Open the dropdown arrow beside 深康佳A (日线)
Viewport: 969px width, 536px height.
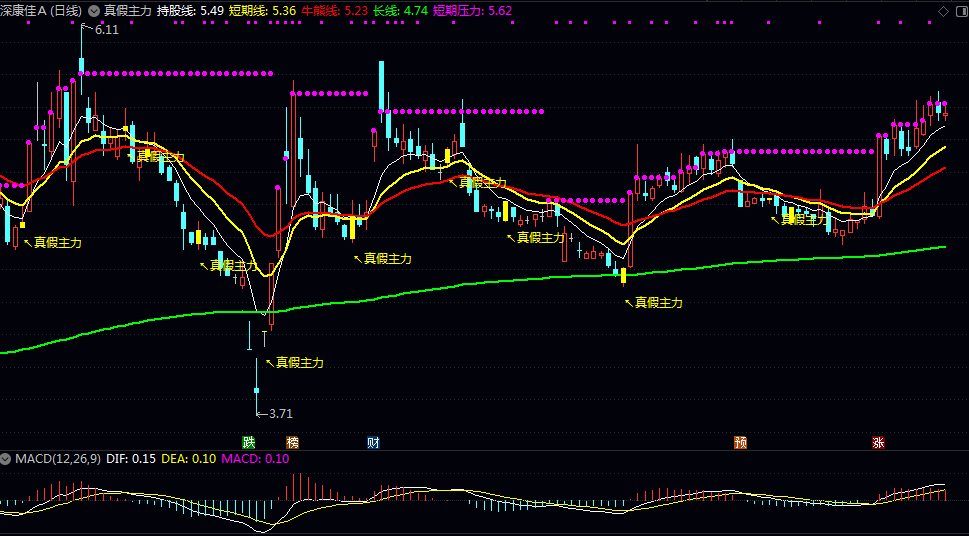pos(94,10)
